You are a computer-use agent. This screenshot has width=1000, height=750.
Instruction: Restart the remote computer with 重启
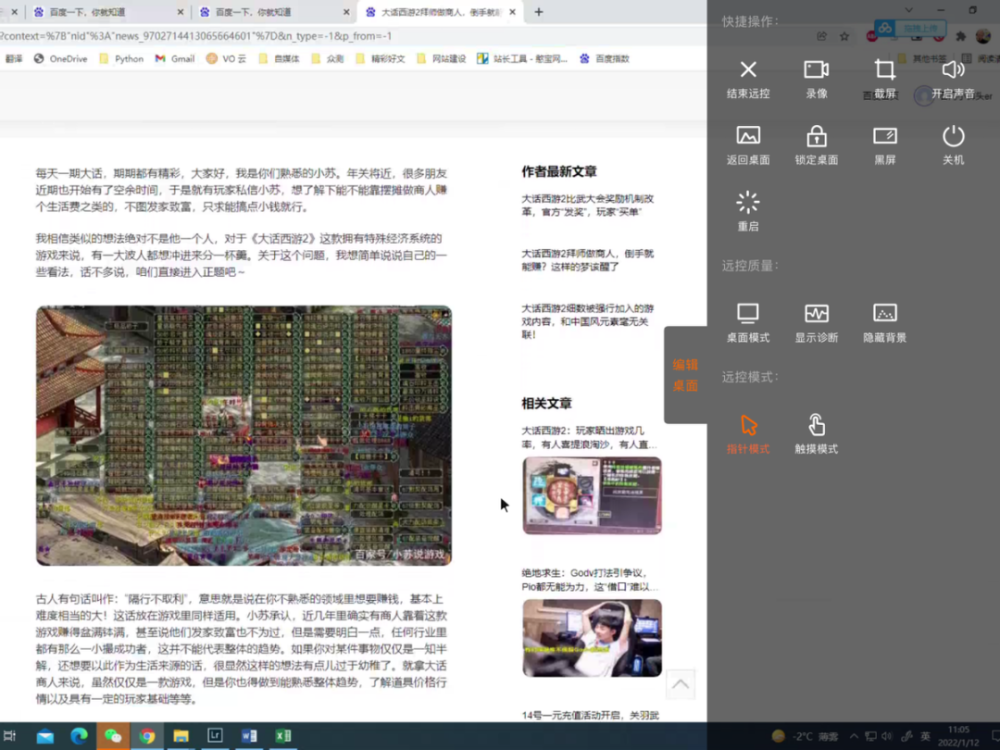(748, 212)
